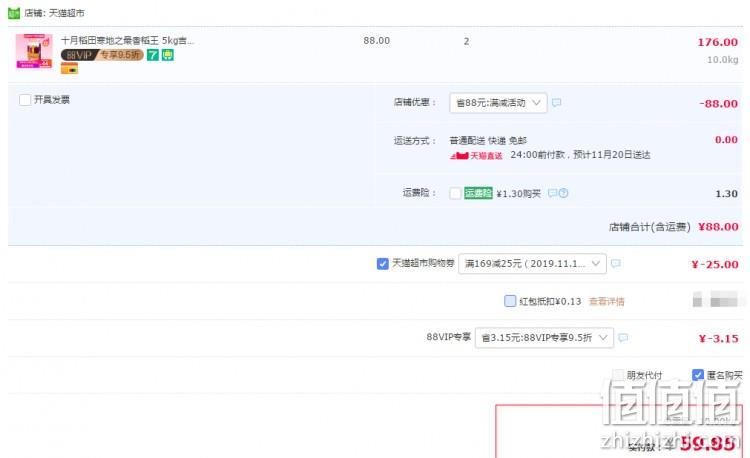Click the store discount amount -88.00

pos(718,104)
